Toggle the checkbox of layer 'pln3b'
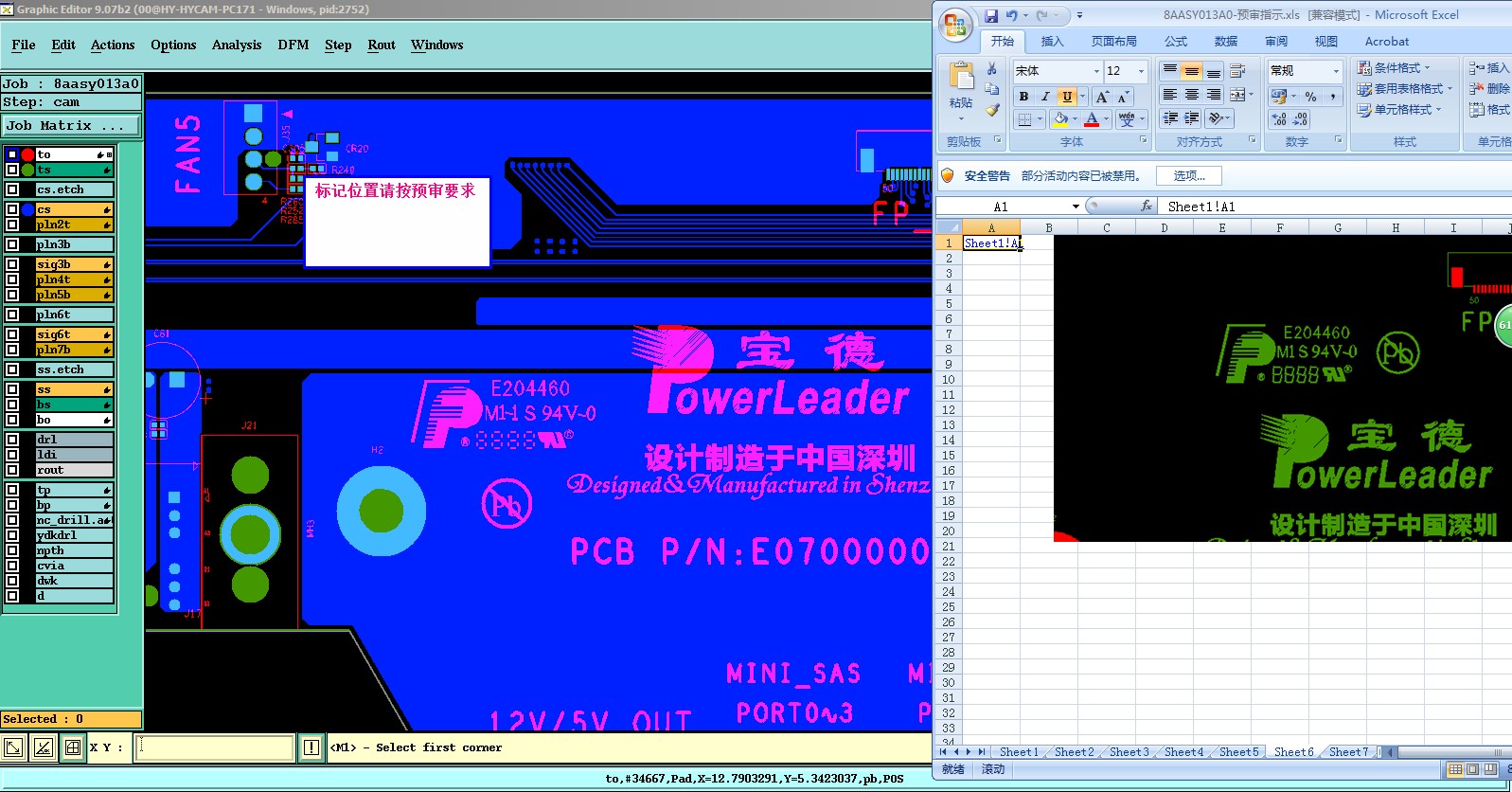The height and width of the screenshot is (792, 1512). click(12, 244)
